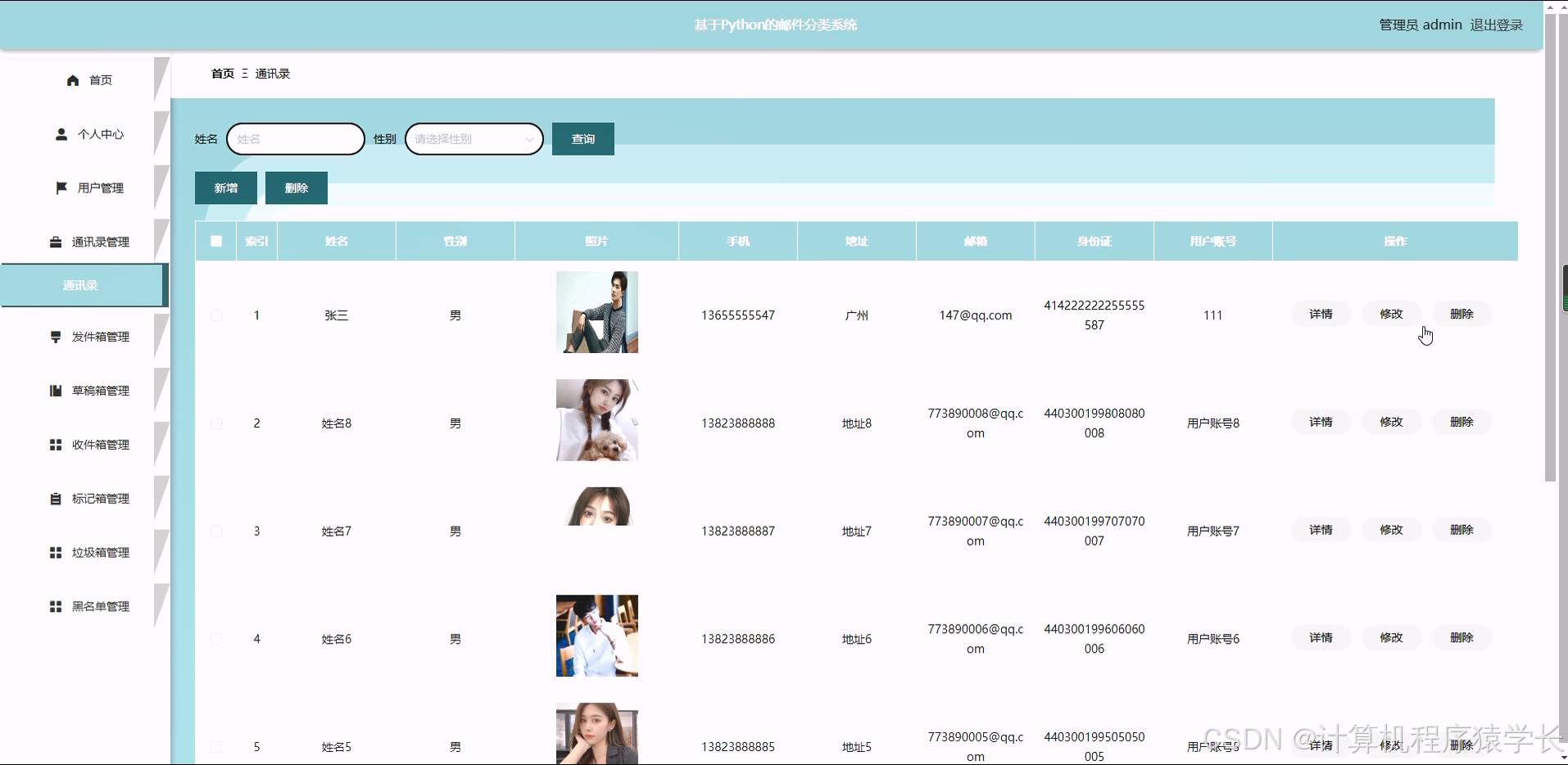Click the icon beside 发件箱管理

pyautogui.click(x=56, y=337)
